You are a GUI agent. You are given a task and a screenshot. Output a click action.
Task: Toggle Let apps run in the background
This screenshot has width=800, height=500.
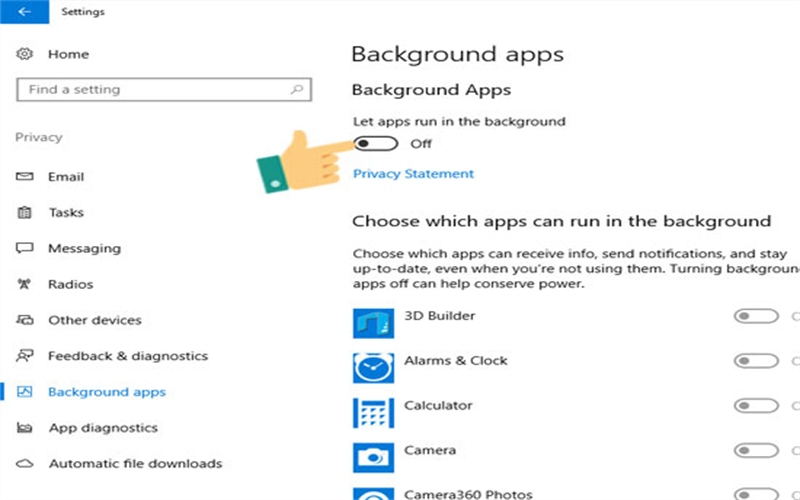click(x=376, y=144)
